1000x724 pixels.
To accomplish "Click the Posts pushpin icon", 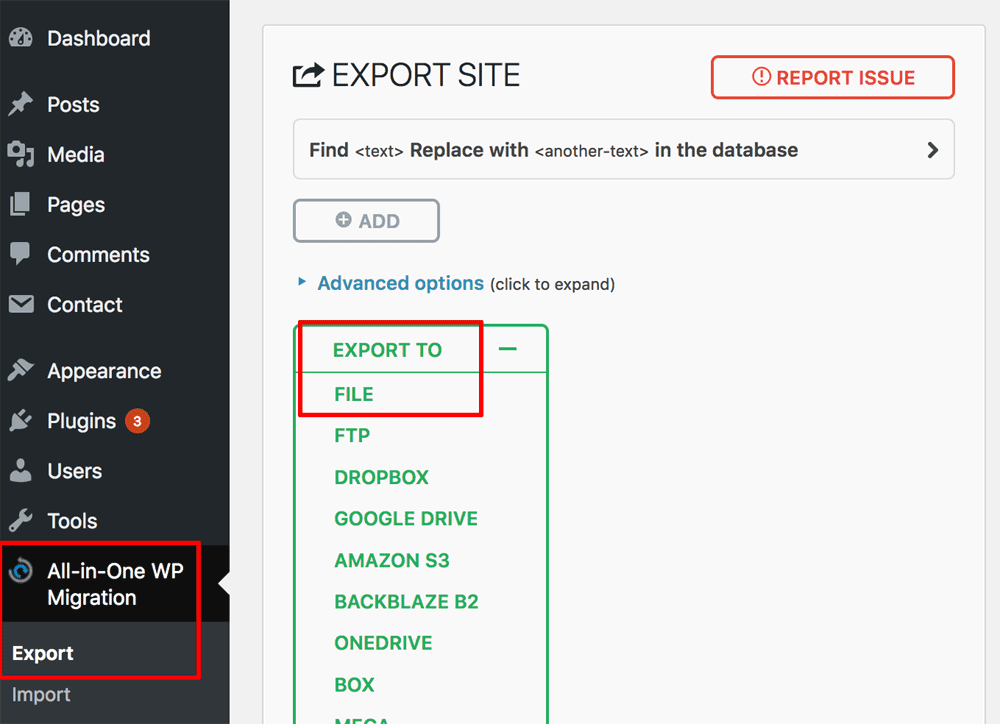I will click(x=20, y=104).
